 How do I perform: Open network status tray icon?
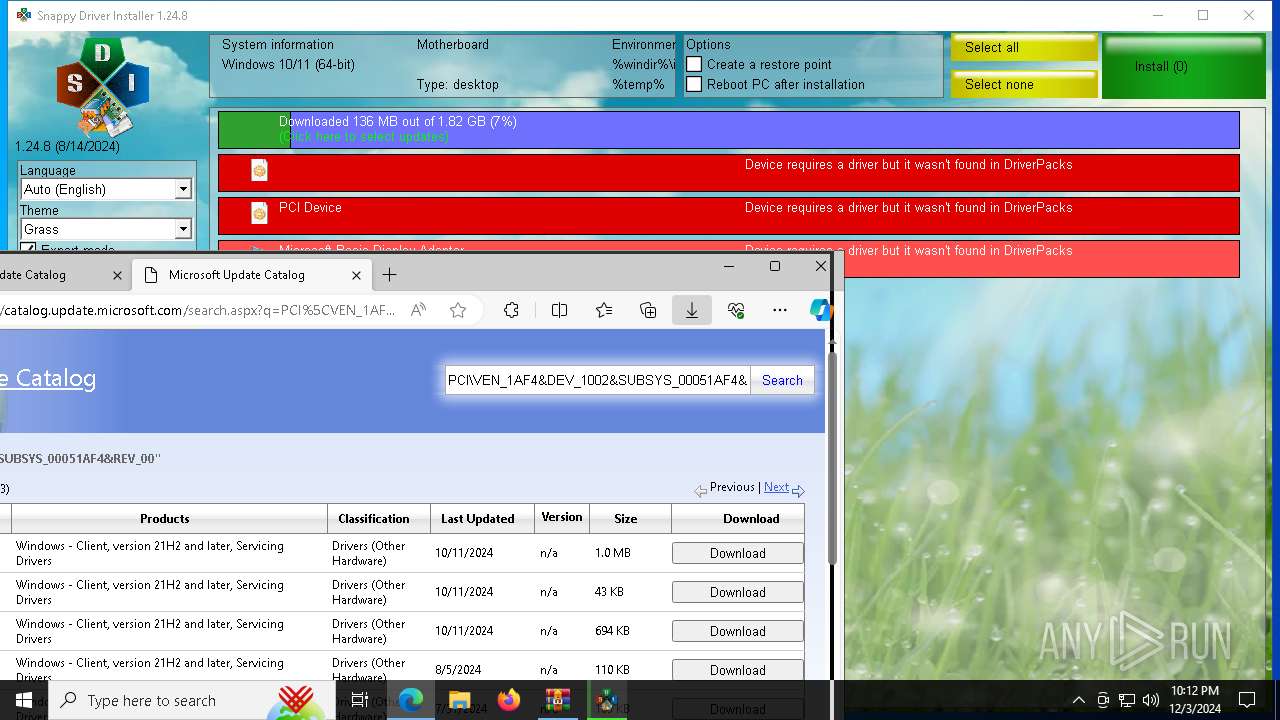click(1127, 700)
